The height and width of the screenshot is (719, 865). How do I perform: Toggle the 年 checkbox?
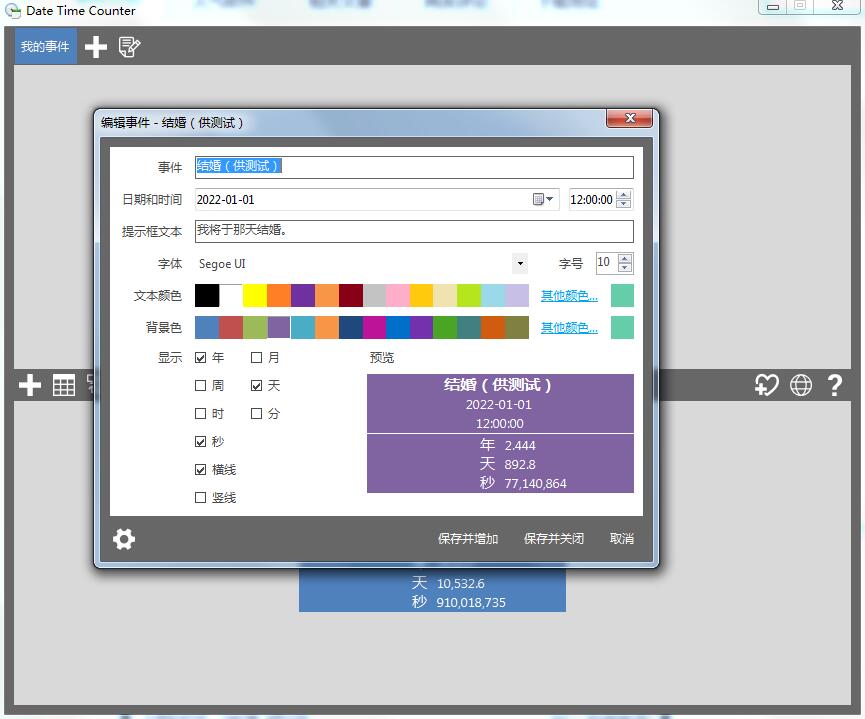pos(201,358)
